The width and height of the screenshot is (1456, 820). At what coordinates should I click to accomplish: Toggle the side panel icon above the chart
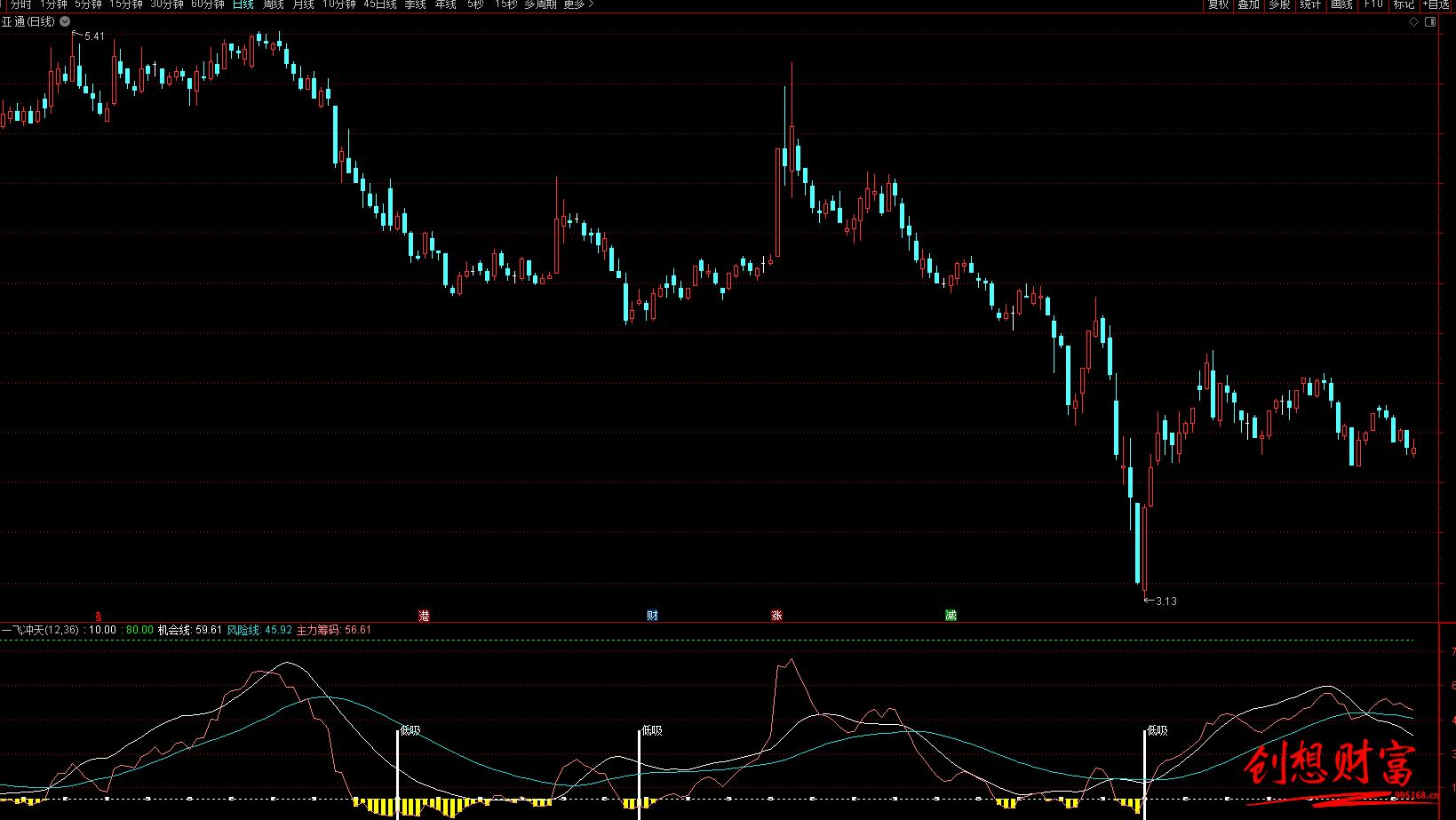1430,22
